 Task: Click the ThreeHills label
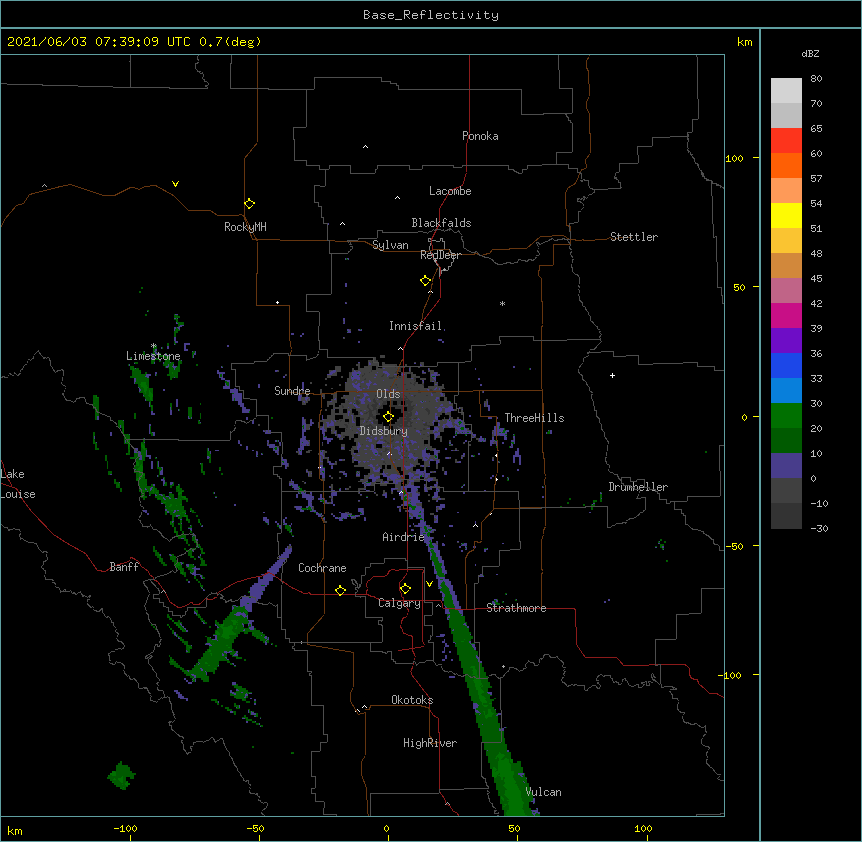(x=534, y=418)
